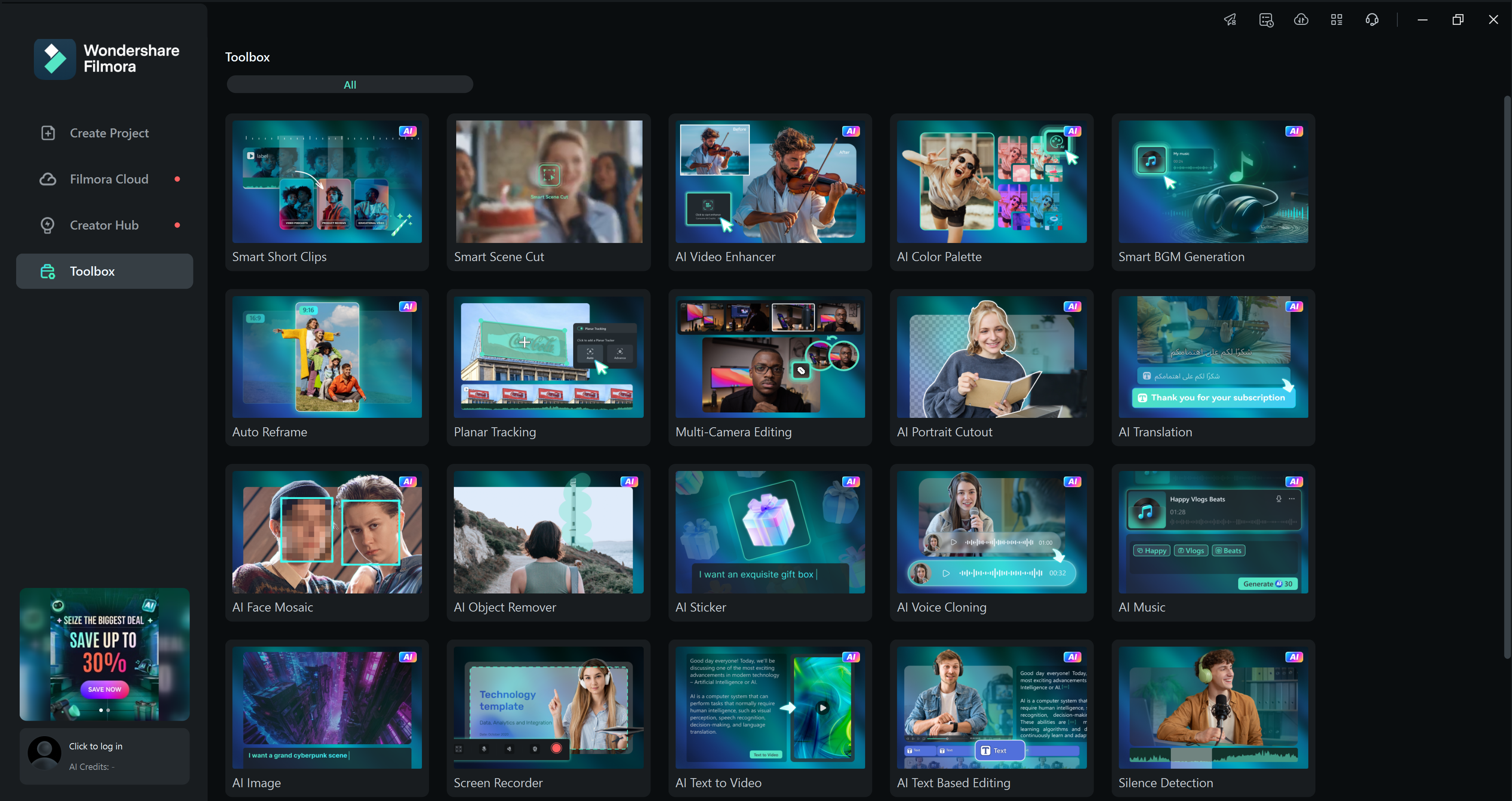Click the Filmora Cloud sidebar icon
1512x801 pixels.
tap(48, 179)
